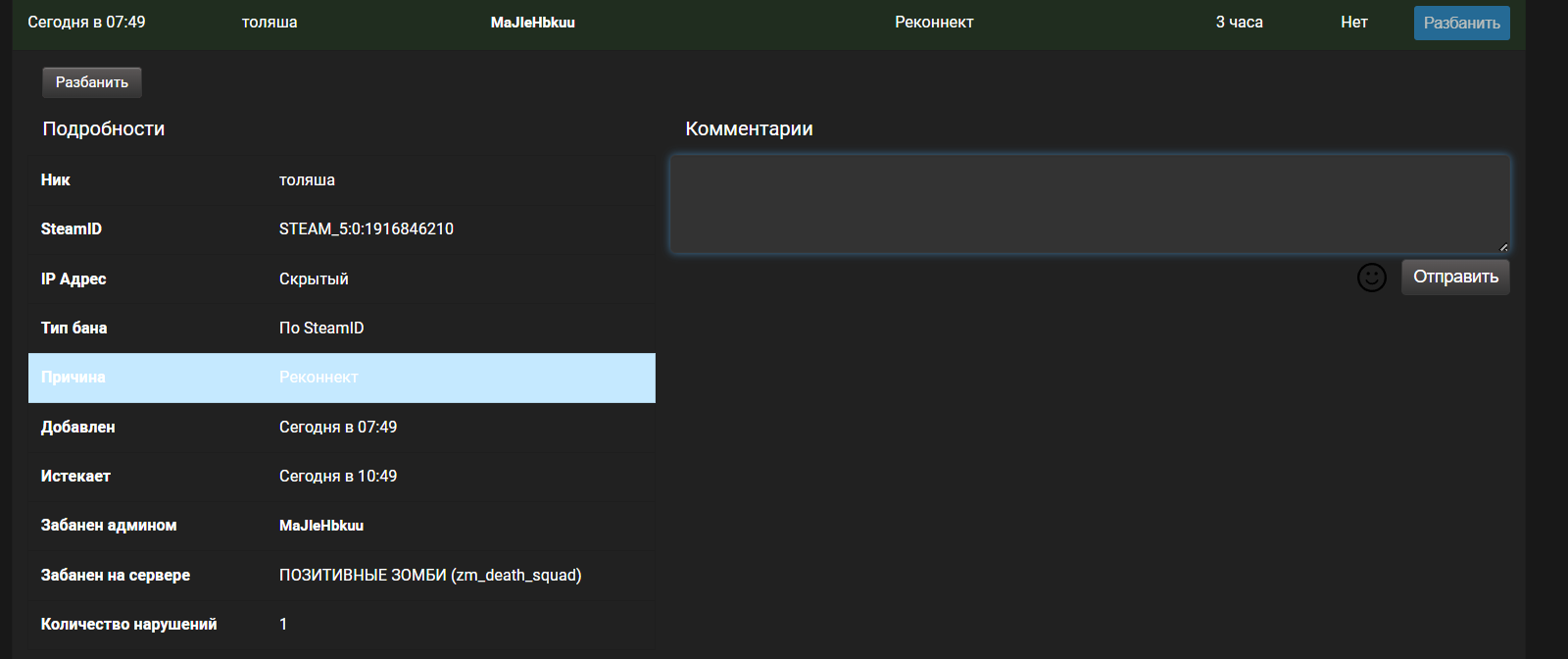Click the smiley emoji icon under comments
The height and width of the screenshot is (659, 1568).
pyautogui.click(x=1371, y=278)
